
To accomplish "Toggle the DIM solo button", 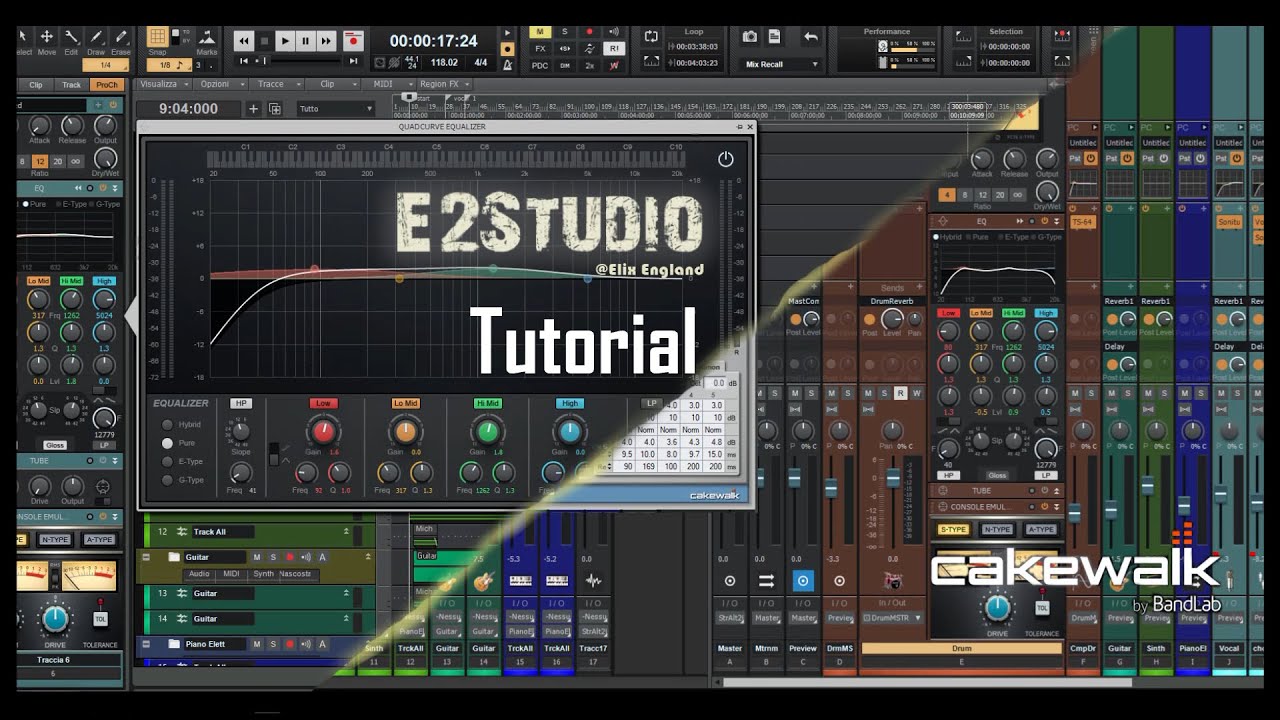I will tap(565, 65).
